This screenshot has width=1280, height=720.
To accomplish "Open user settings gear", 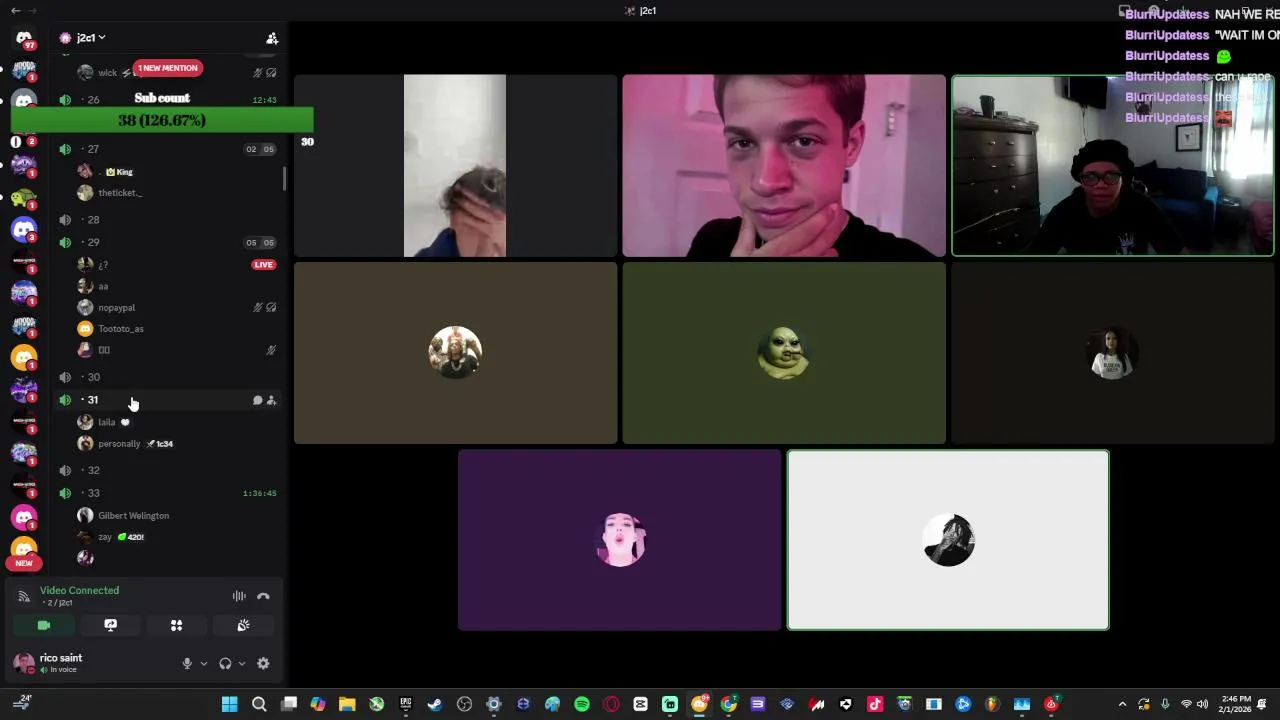I will coord(263,663).
